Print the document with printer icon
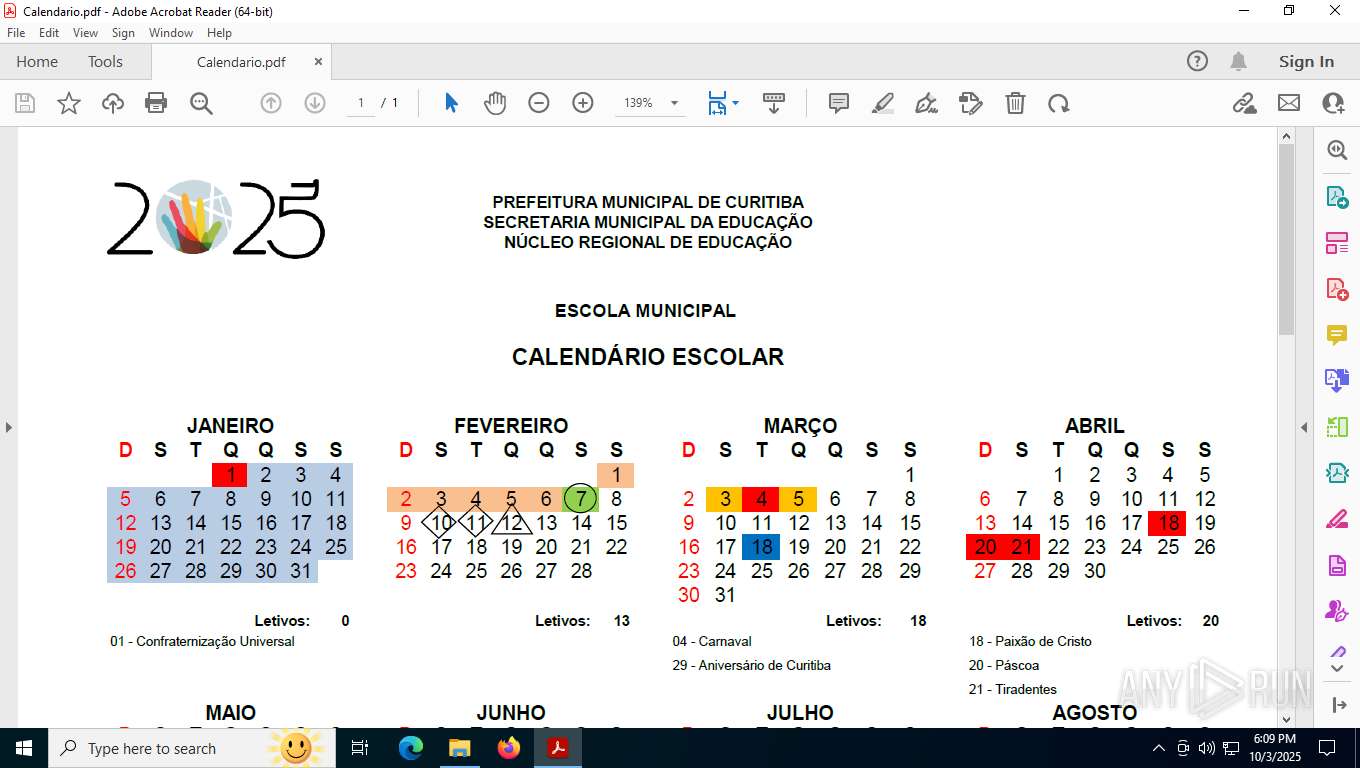Image resolution: width=1360 pixels, height=768 pixels. point(156,103)
